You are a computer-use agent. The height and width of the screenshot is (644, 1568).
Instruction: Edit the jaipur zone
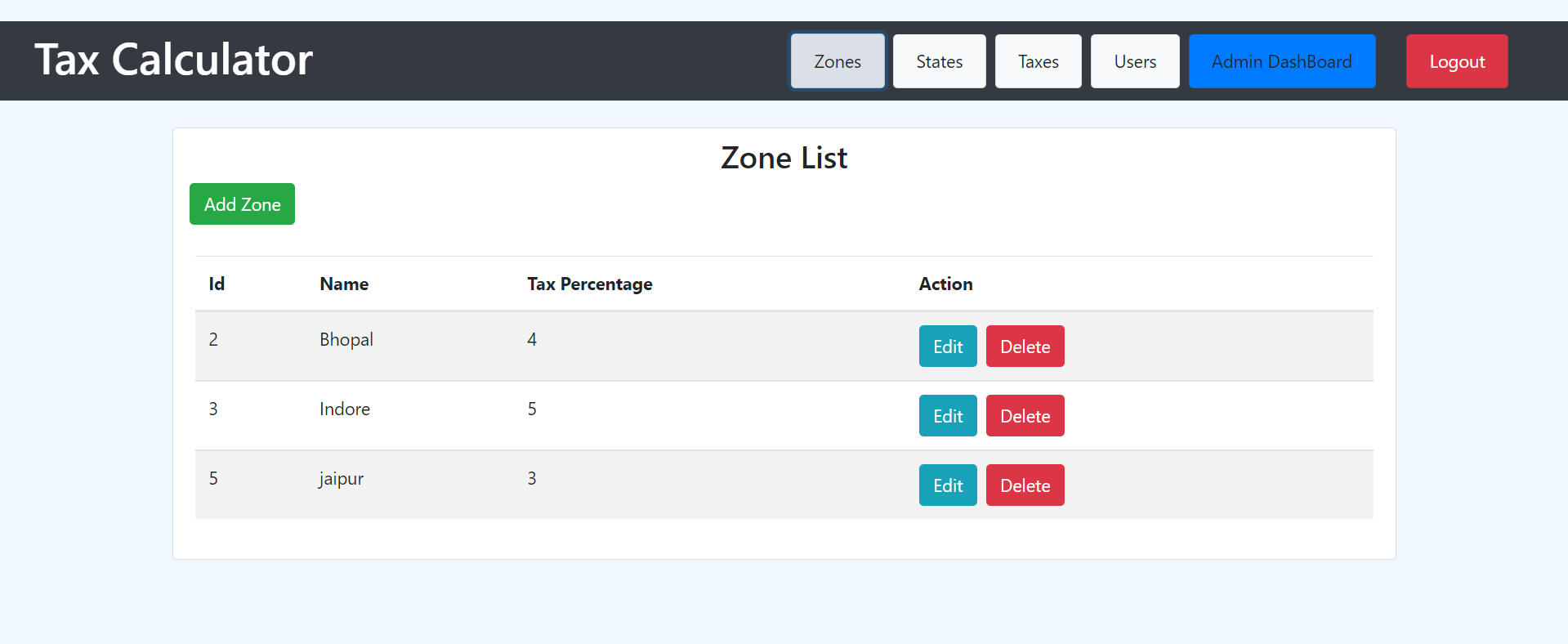(x=948, y=485)
